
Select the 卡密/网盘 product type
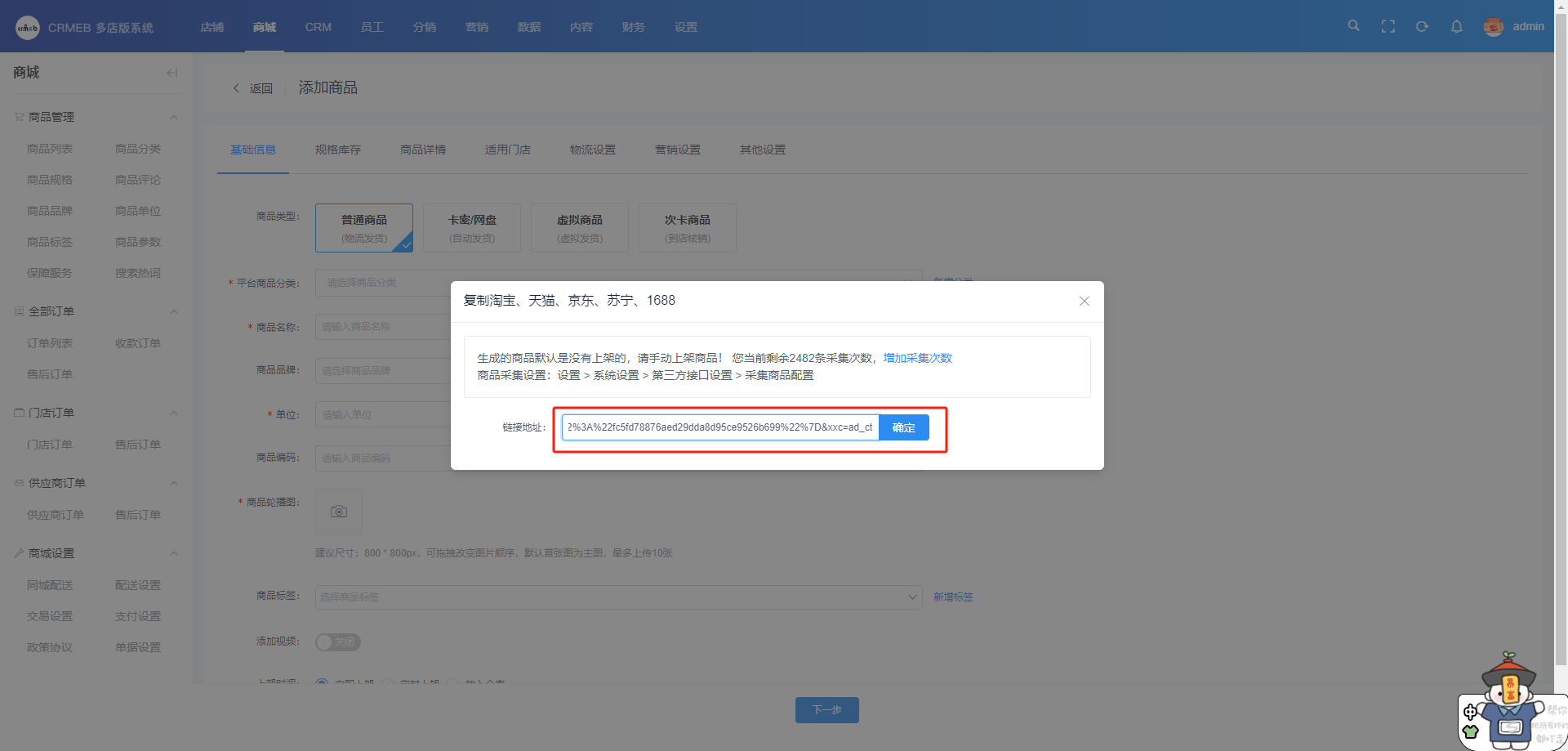pos(472,228)
